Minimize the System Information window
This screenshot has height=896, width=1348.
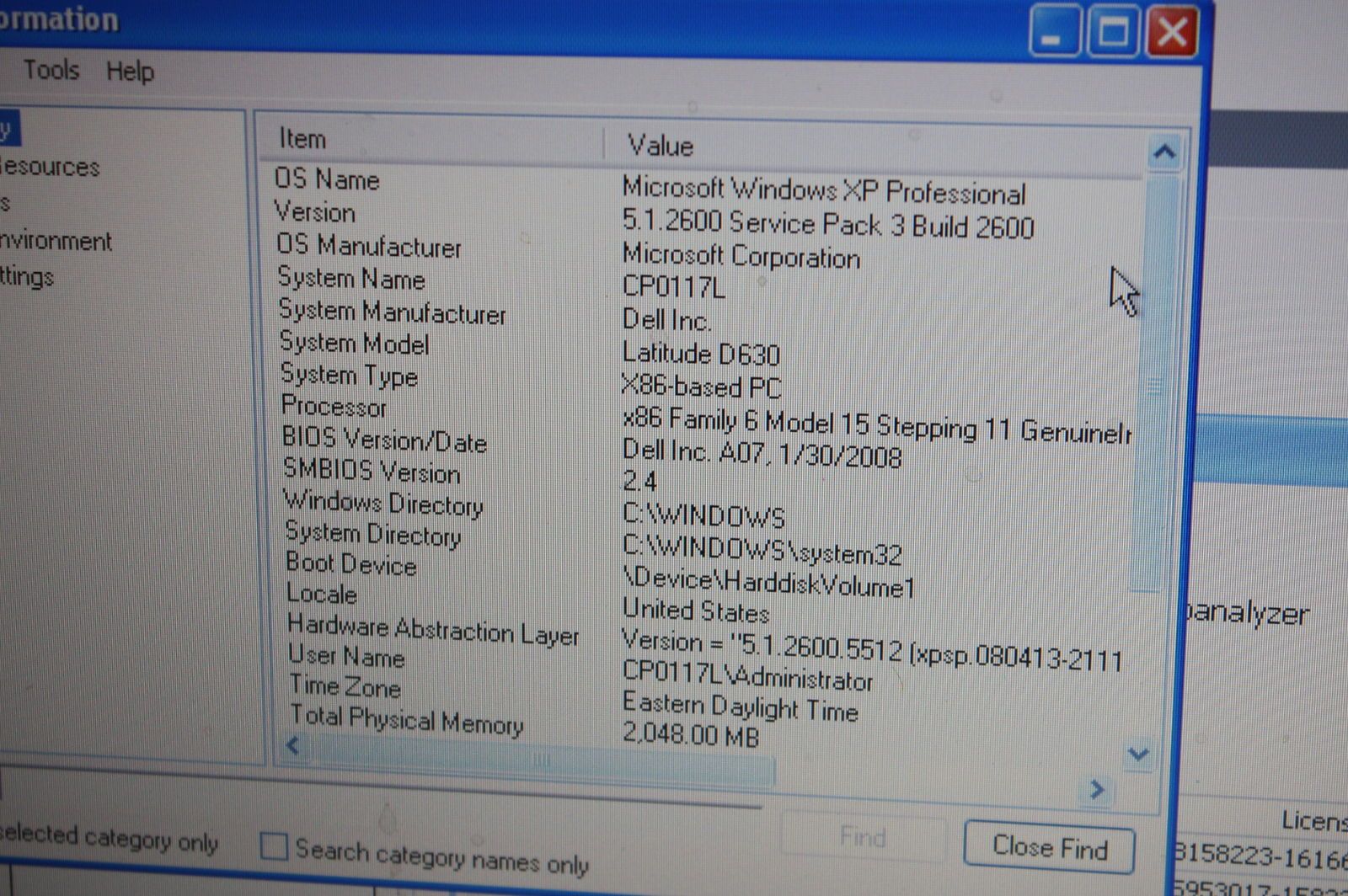1054,32
